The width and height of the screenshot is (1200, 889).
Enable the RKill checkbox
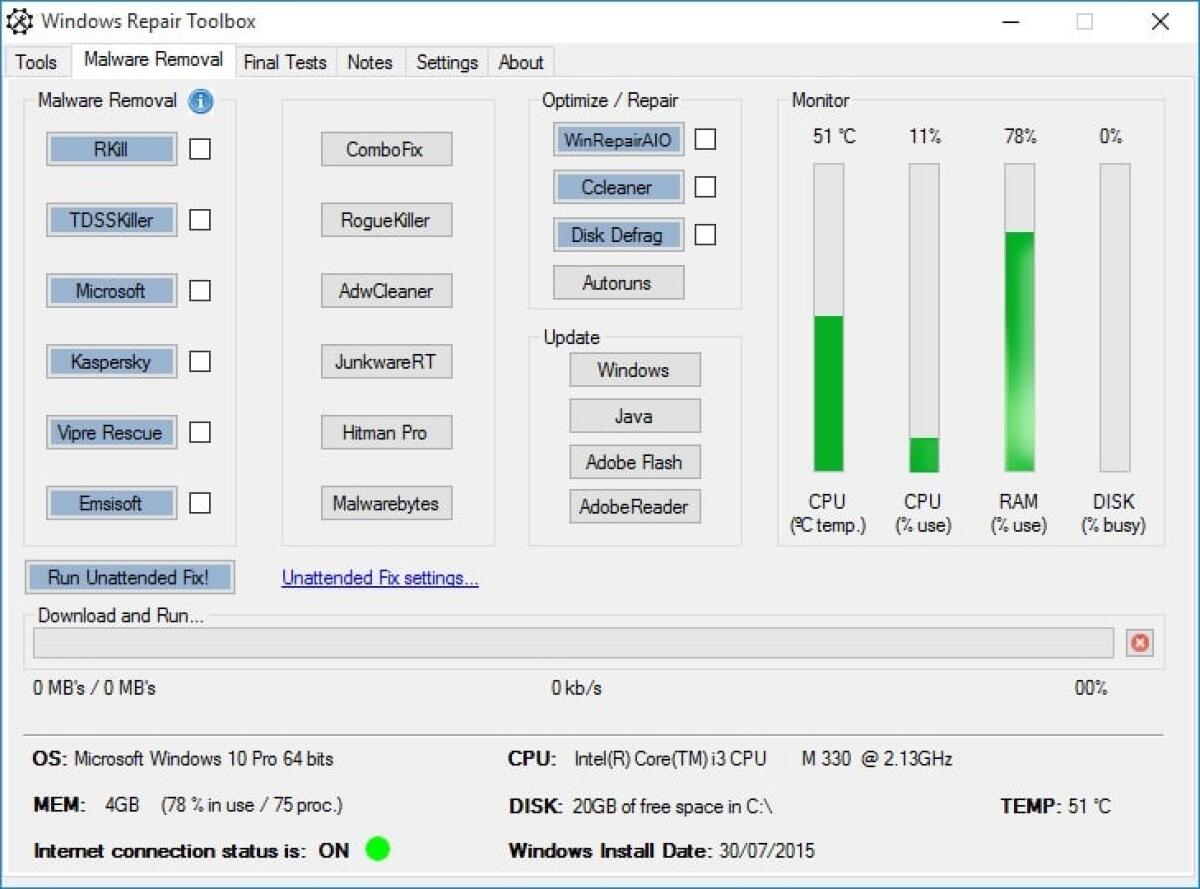pos(199,148)
